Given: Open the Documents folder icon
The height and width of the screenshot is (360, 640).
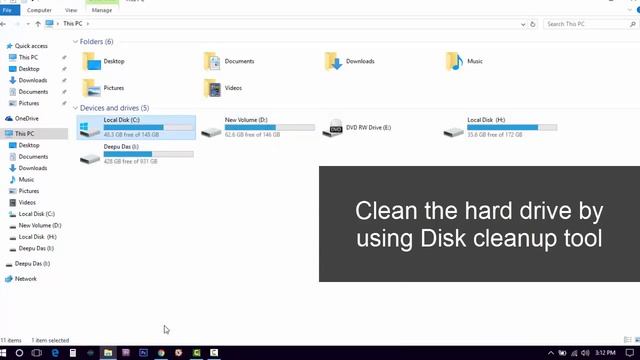Looking at the screenshot, I should click(213, 62).
